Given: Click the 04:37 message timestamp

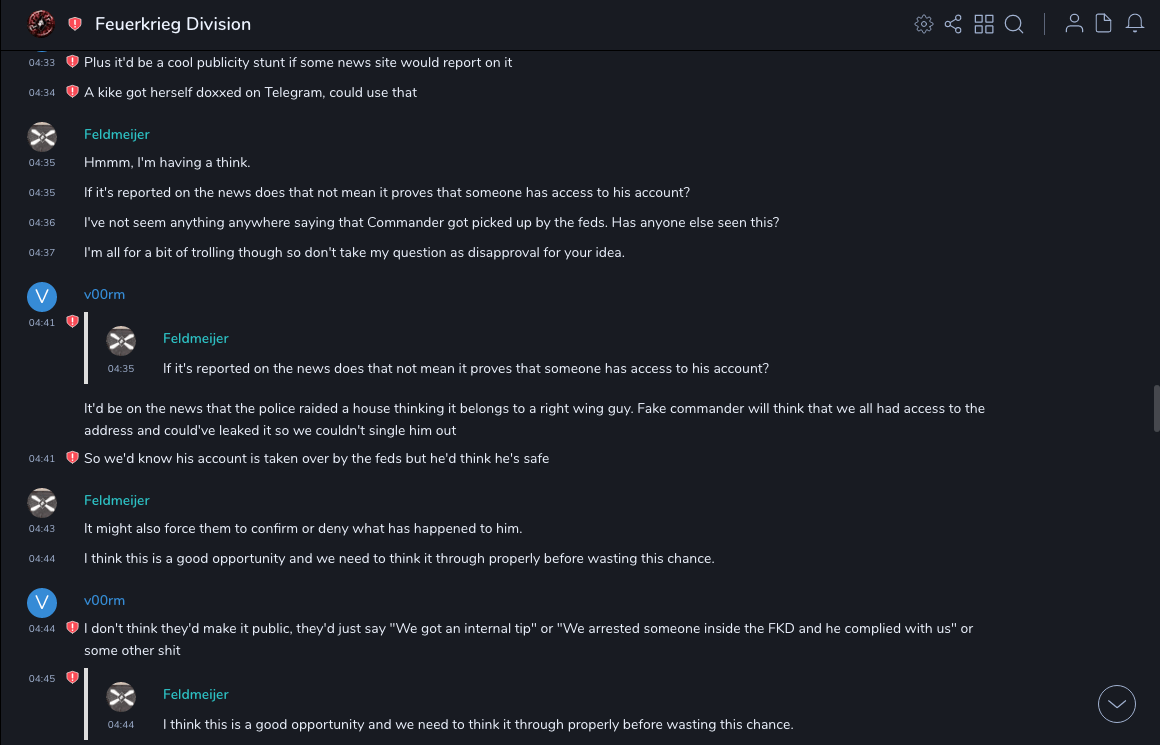Looking at the screenshot, I should tap(42, 253).
